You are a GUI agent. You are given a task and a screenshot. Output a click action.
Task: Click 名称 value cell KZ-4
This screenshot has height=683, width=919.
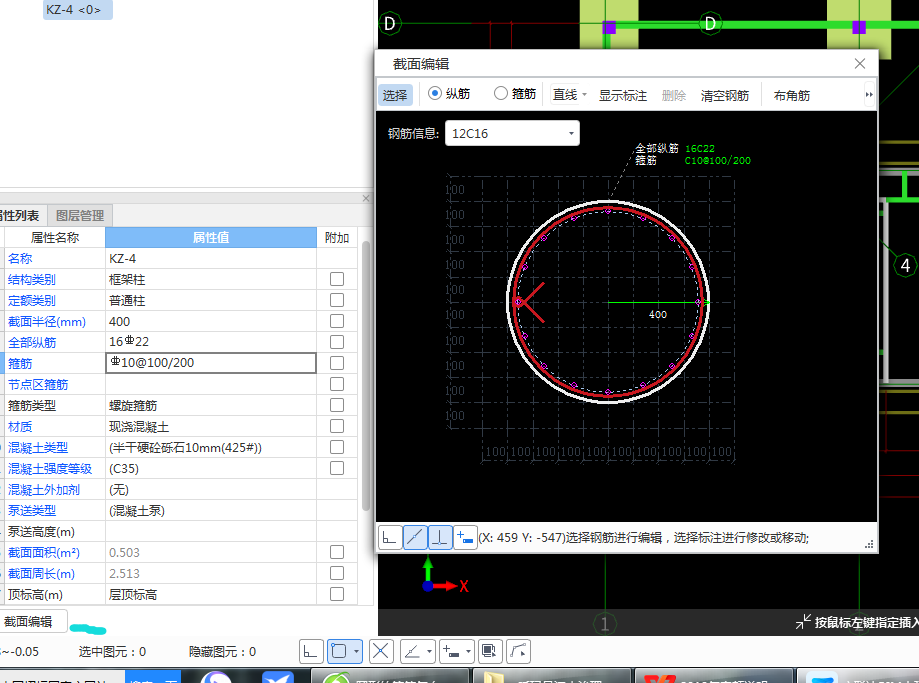click(x=211, y=259)
